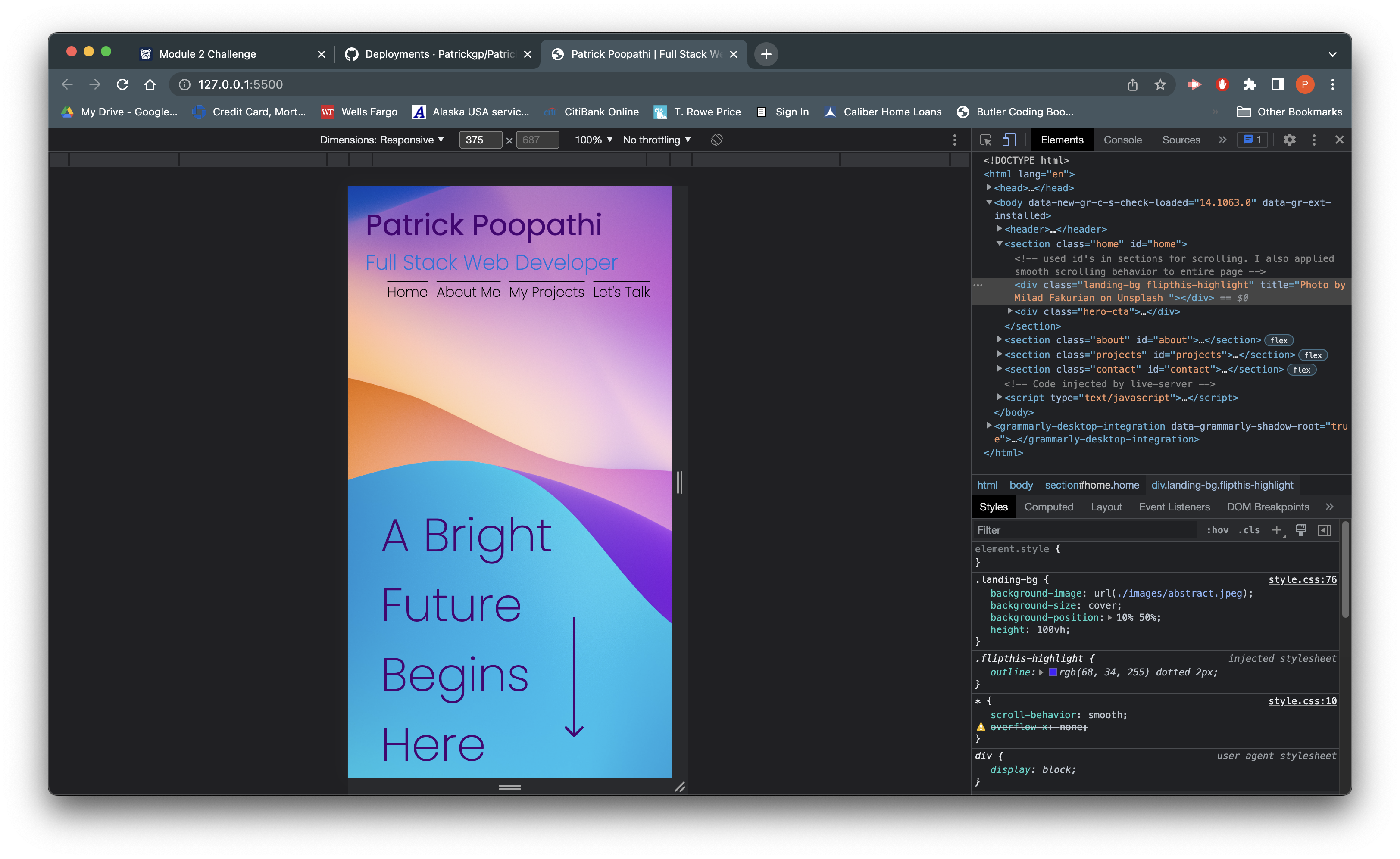1400x859 pixels.
Task: Switch to the Sources tab
Action: (1181, 140)
